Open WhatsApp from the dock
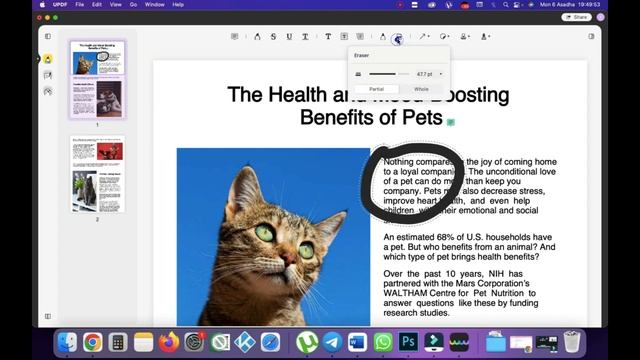640x360 pixels. point(383,342)
